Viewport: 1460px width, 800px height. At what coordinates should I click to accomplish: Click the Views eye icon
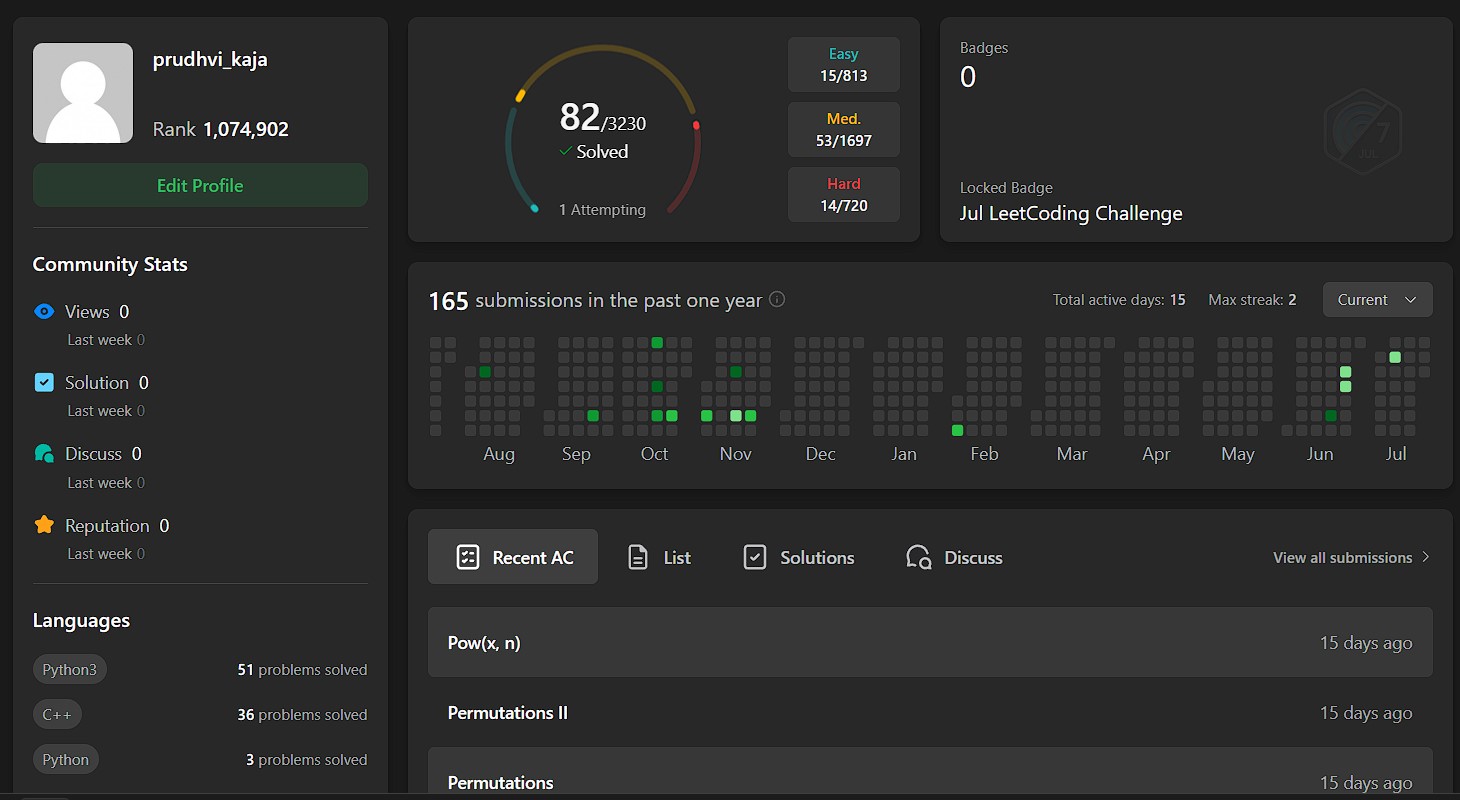[44, 311]
